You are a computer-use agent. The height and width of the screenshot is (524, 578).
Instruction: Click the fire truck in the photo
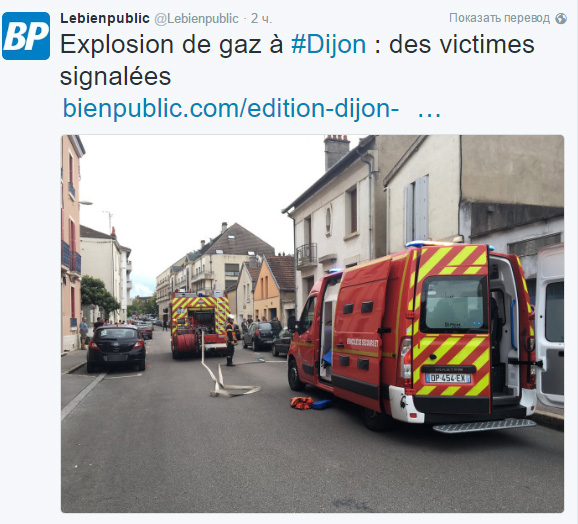199,324
